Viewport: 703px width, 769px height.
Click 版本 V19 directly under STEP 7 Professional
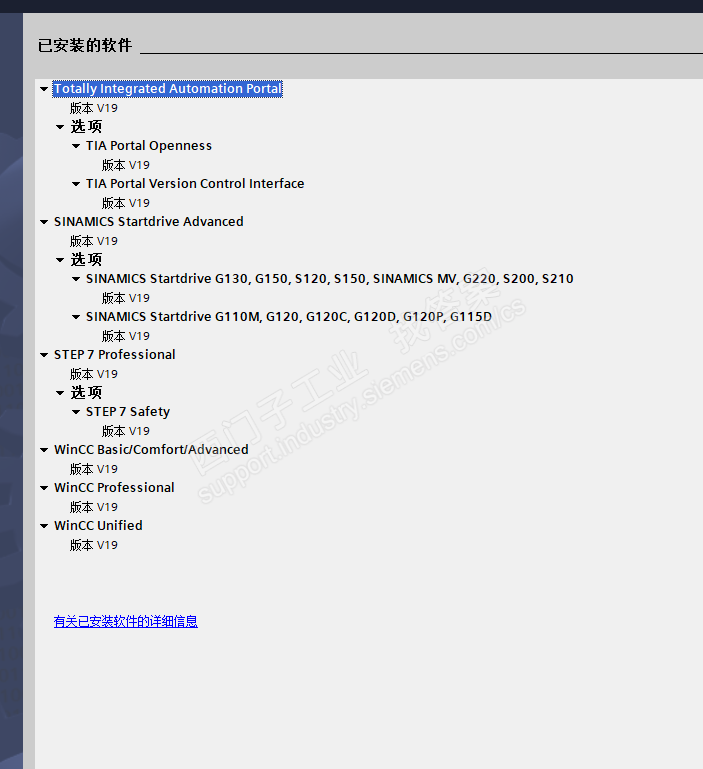pos(94,374)
